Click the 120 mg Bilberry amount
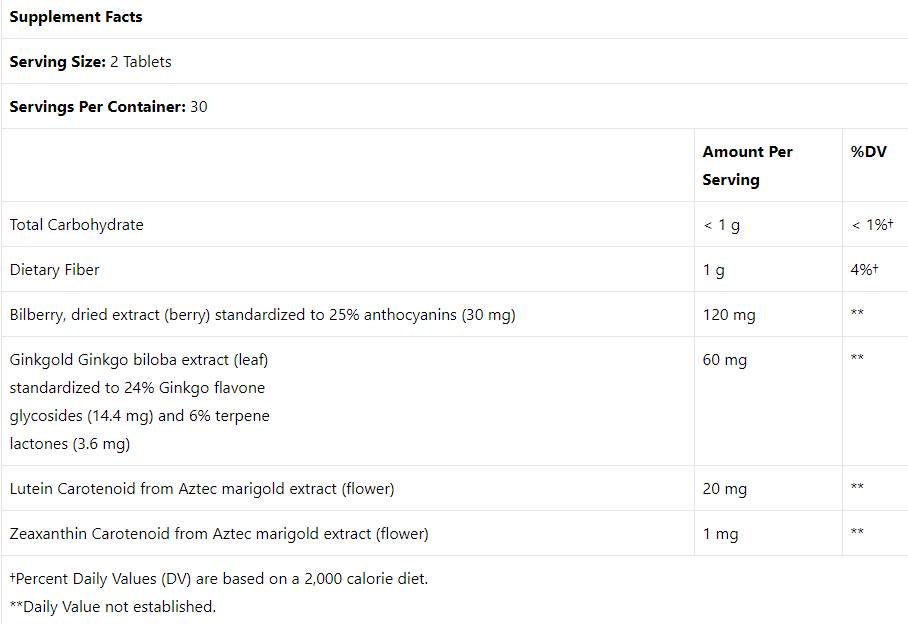 729,315
